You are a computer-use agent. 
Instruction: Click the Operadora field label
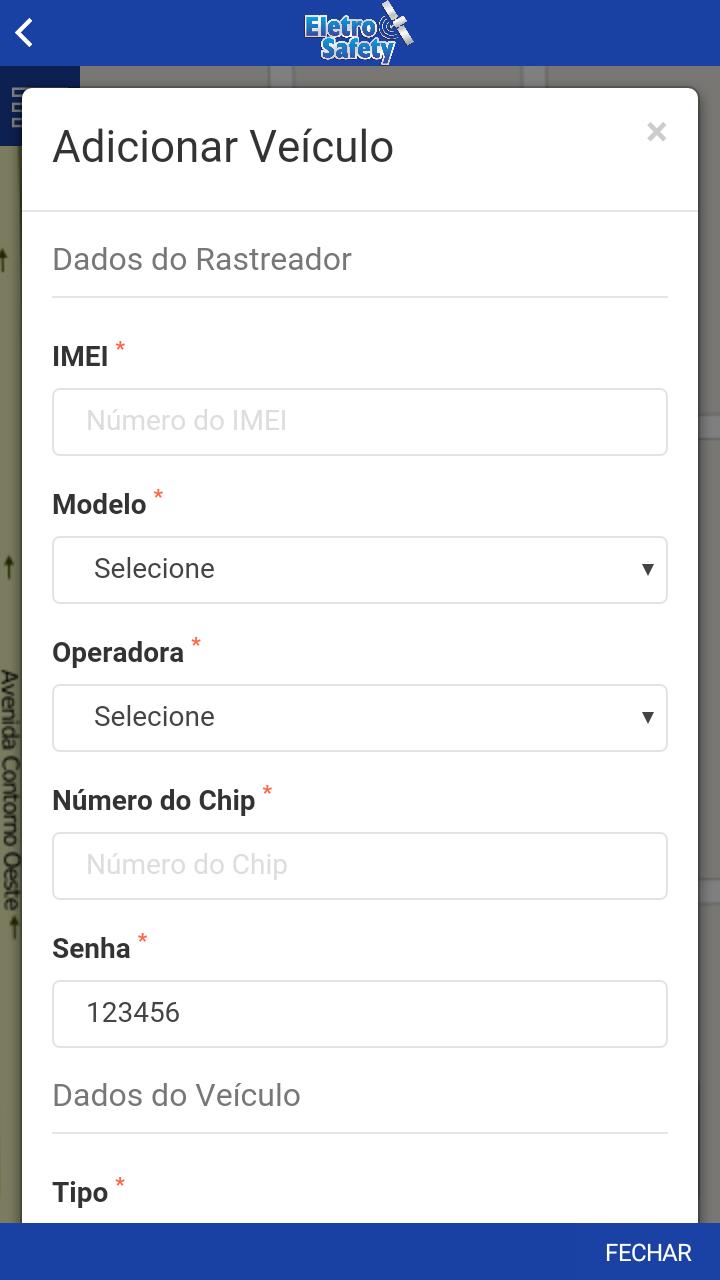(x=118, y=652)
